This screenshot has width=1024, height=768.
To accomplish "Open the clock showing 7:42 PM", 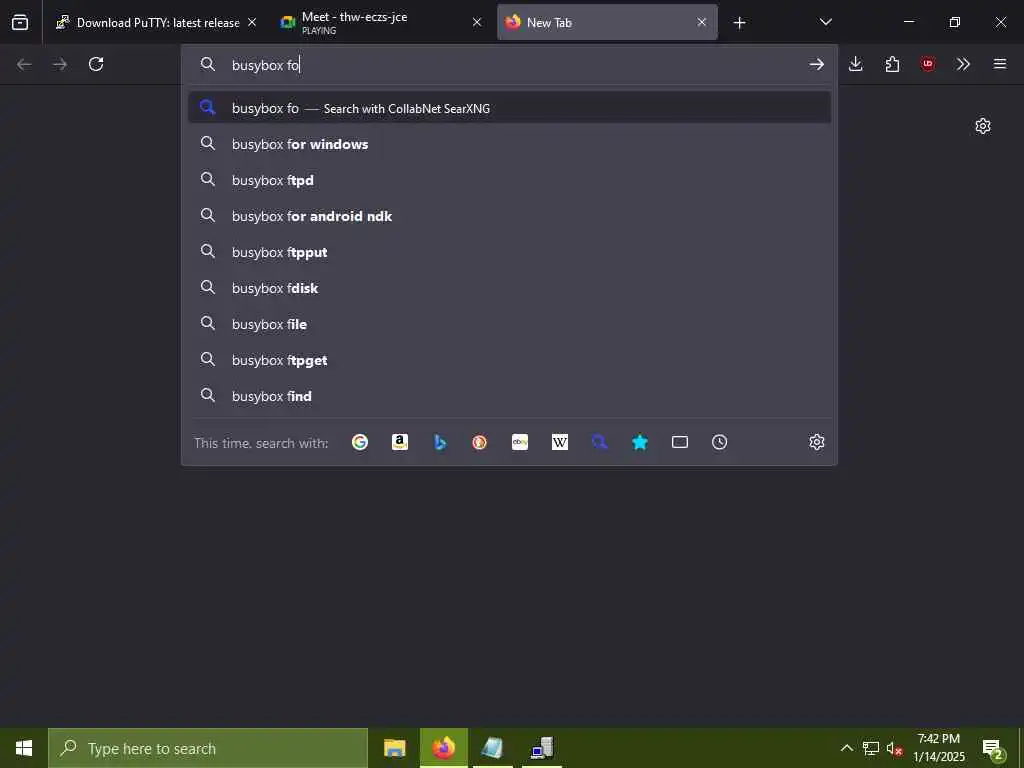I will (x=938, y=748).
